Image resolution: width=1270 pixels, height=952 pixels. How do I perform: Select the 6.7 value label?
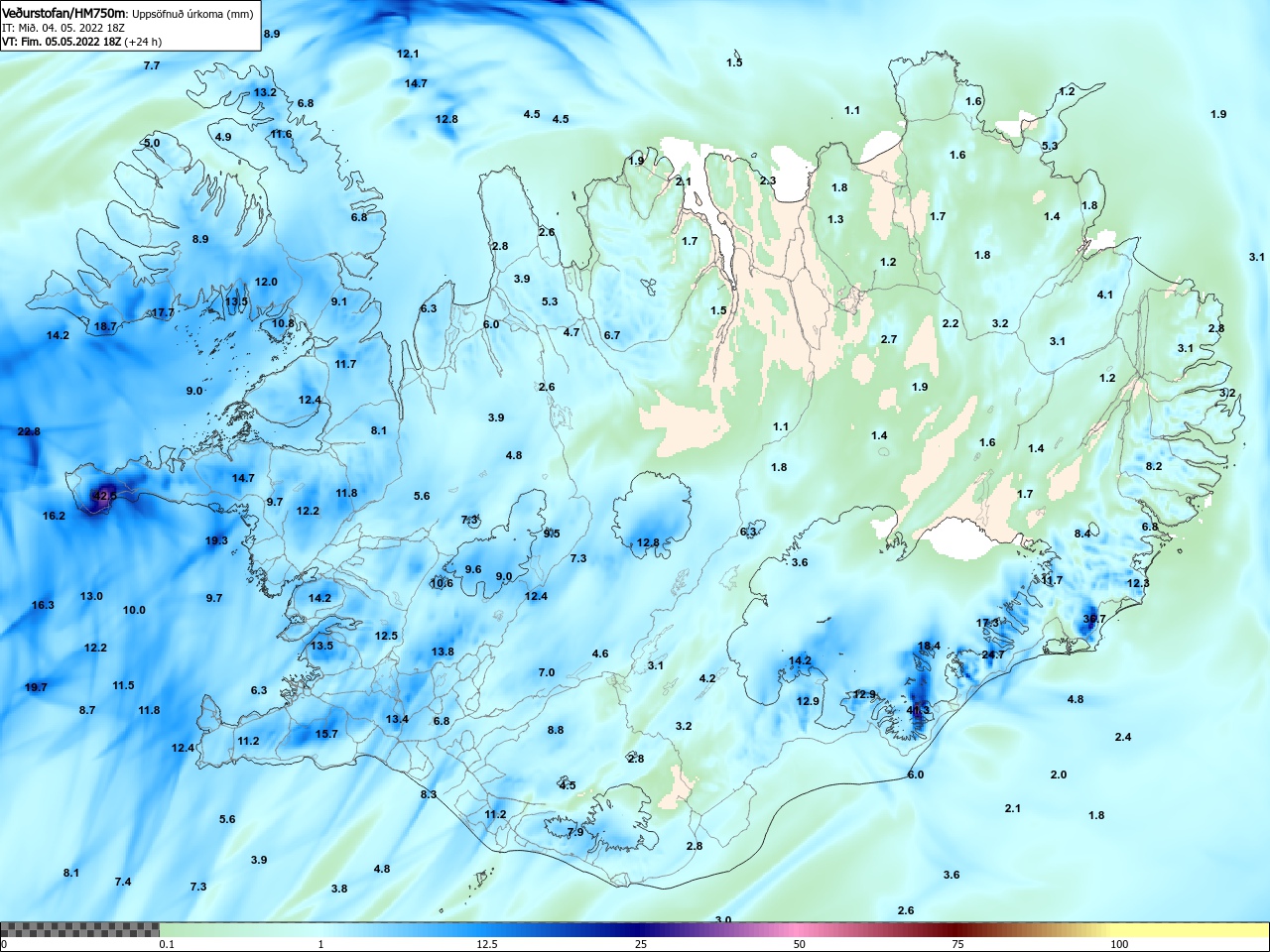tap(612, 335)
